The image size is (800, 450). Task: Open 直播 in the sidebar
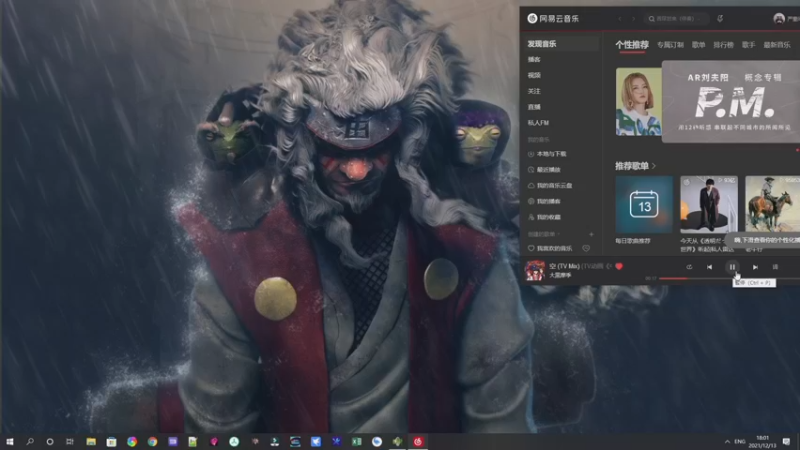[534, 107]
